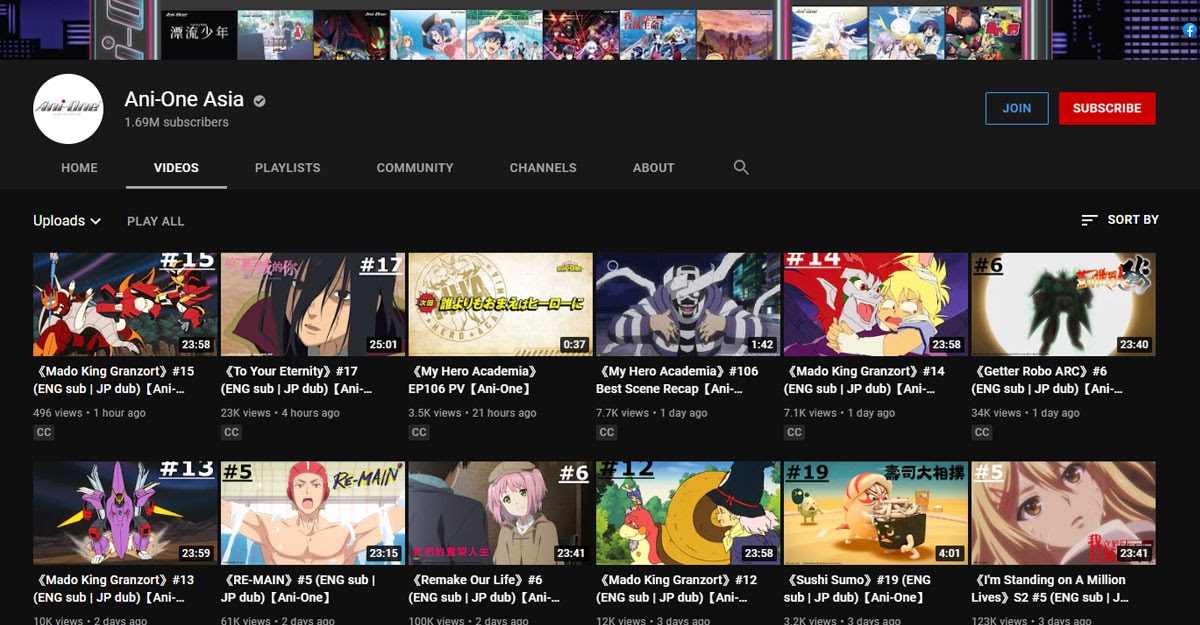Select the VIDEOS tab
This screenshot has height=625, width=1200.
pos(176,168)
